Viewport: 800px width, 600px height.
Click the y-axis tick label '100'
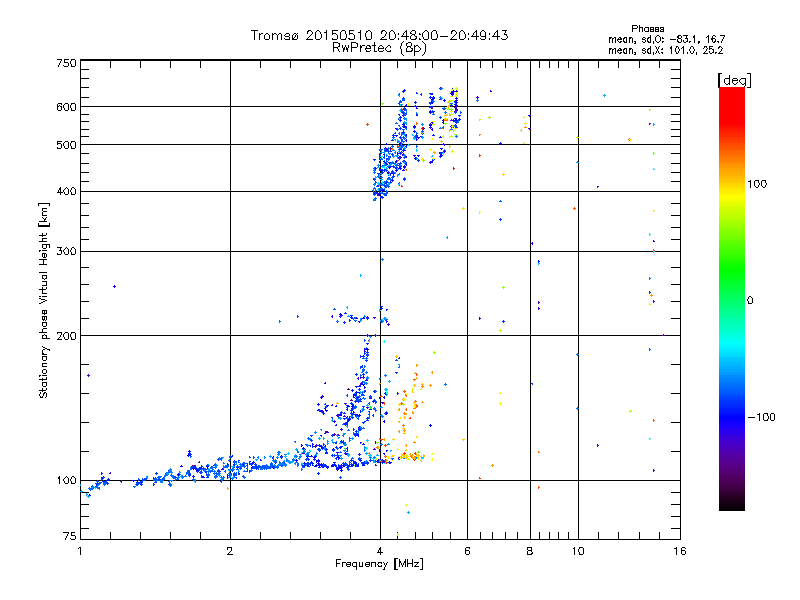(x=66, y=481)
